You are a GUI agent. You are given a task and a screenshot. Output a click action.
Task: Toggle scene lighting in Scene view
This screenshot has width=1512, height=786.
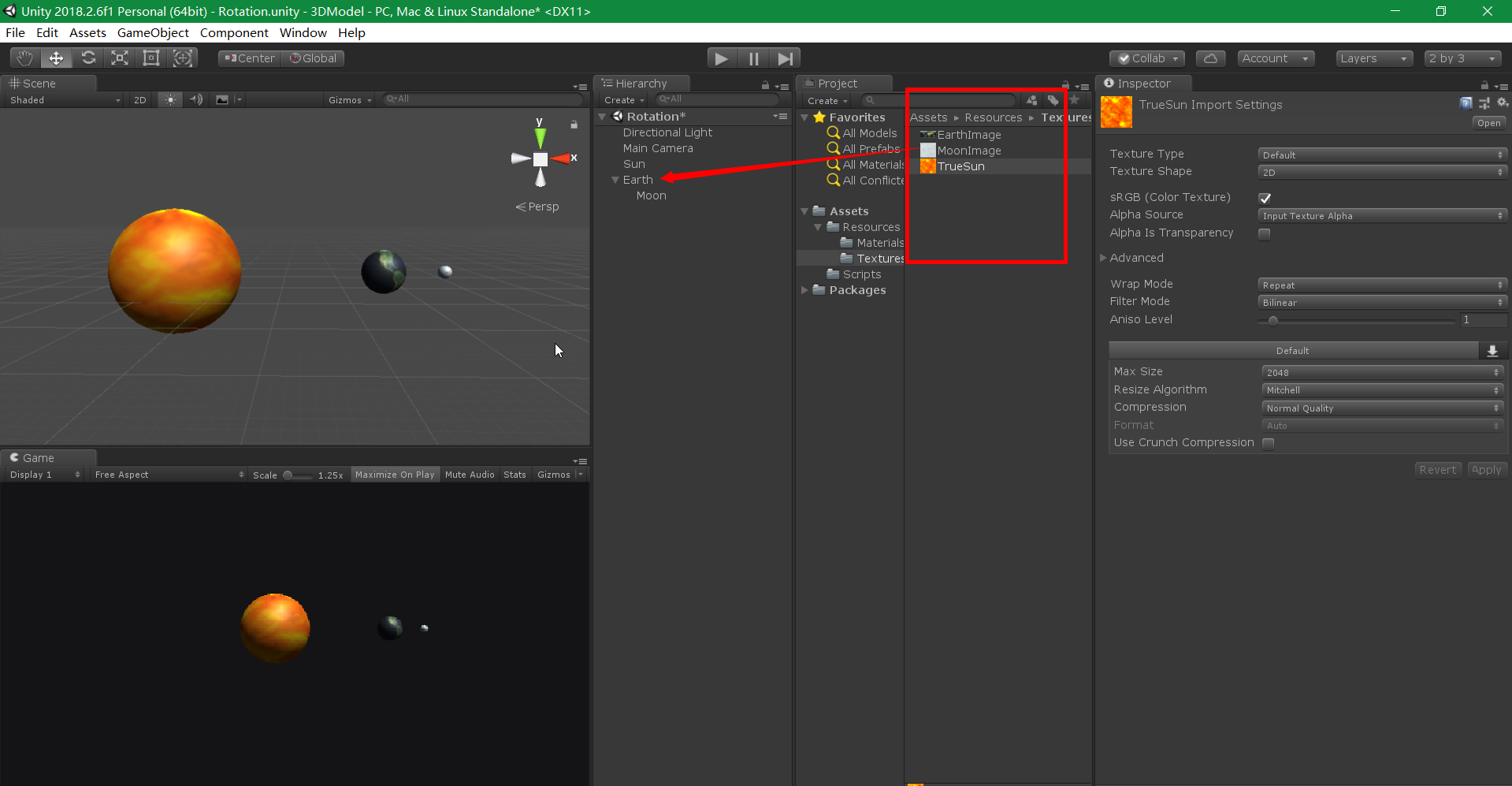point(169,99)
